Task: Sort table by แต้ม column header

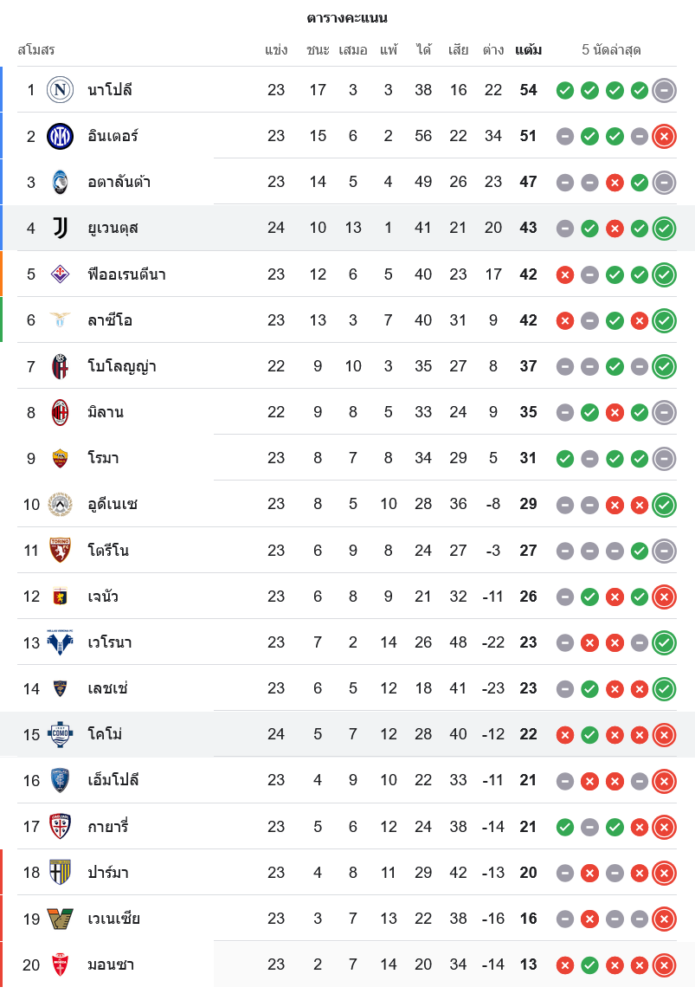Action: pyautogui.click(x=528, y=49)
